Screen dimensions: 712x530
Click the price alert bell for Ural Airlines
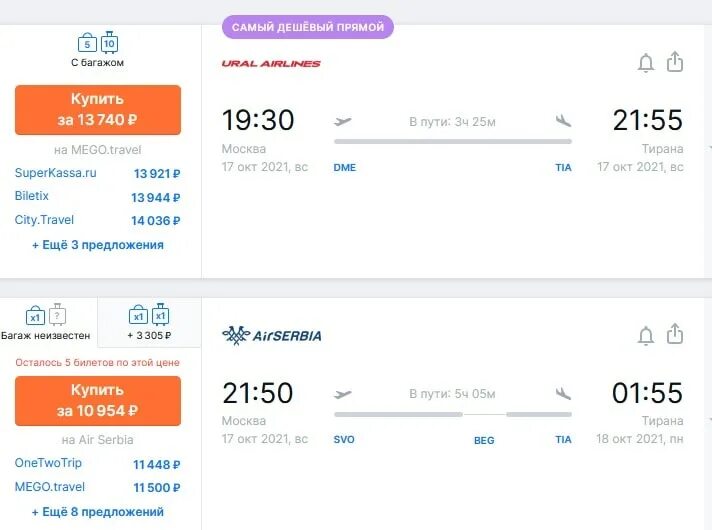[646, 63]
